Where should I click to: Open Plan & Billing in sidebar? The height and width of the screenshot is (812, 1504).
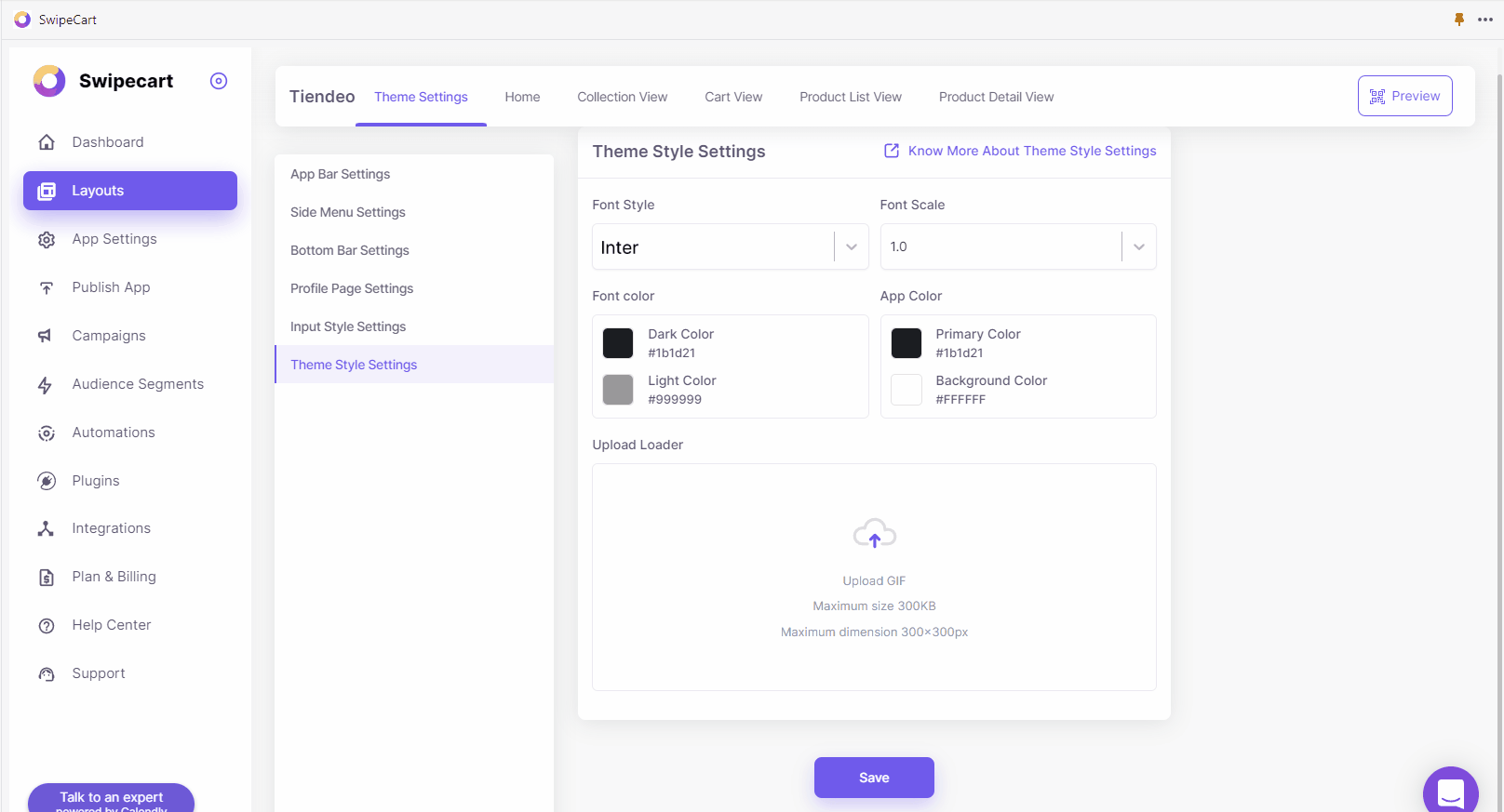pos(130,577)
